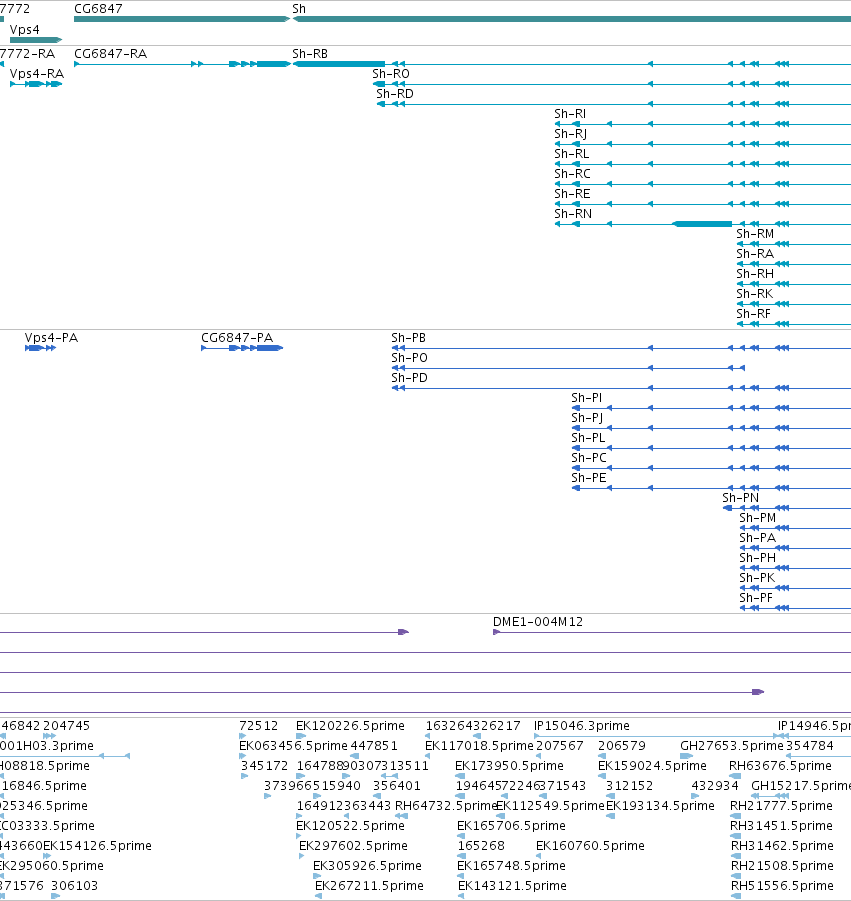Click the EK120522.5prime EST label

tap(351, 826)
